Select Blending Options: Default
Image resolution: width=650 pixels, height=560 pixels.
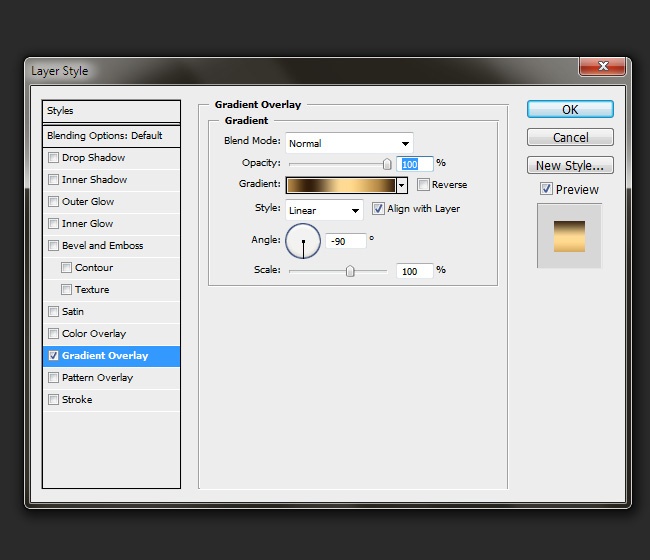coord(111,136)
